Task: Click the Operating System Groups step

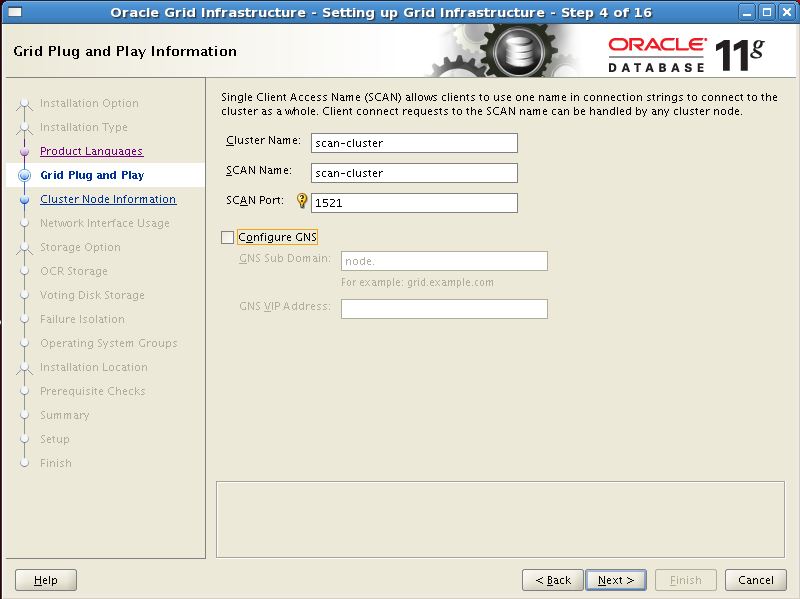Action: (x=109, y=343)
